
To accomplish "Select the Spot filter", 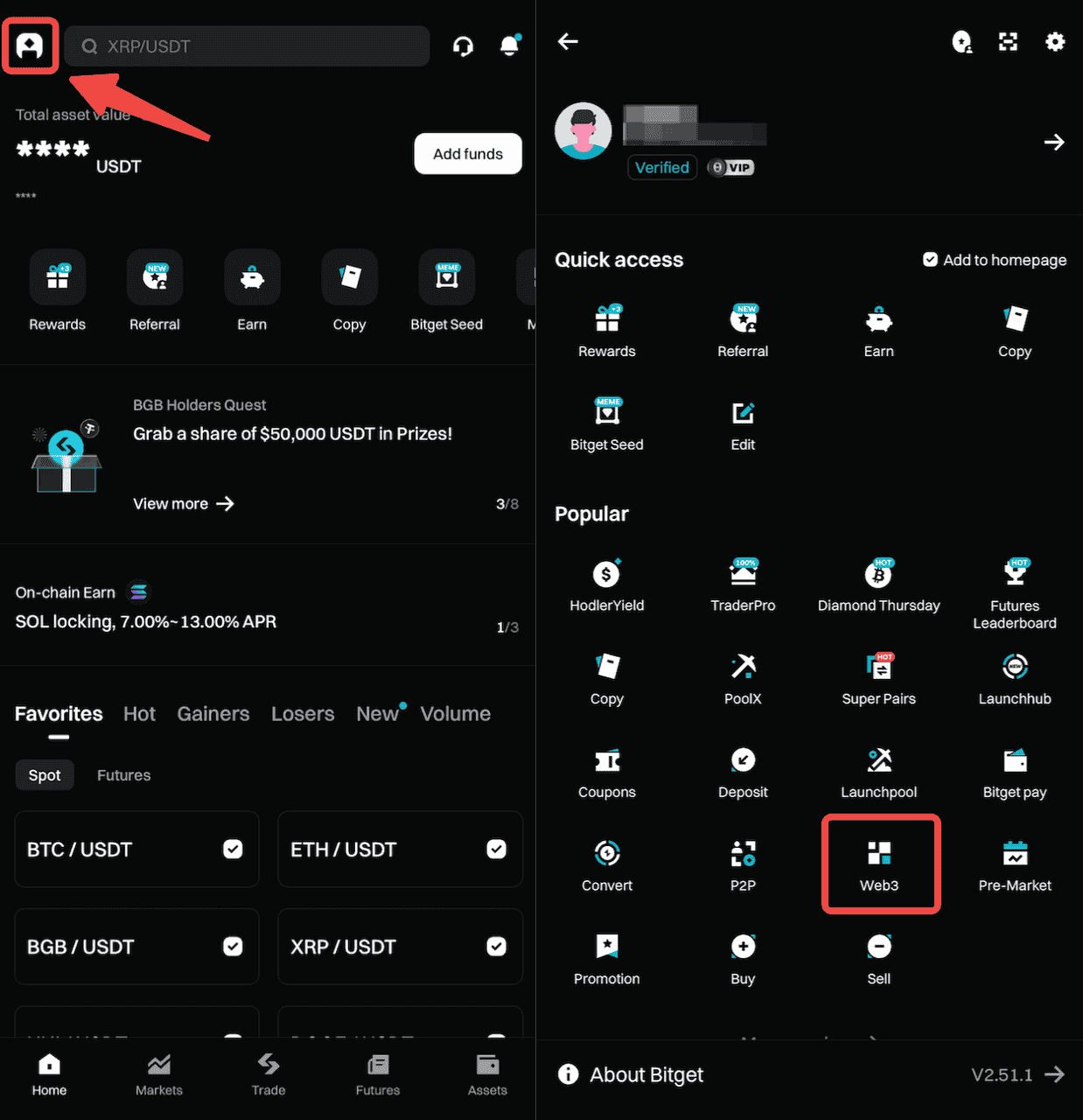I will click(x=45, y=775).
